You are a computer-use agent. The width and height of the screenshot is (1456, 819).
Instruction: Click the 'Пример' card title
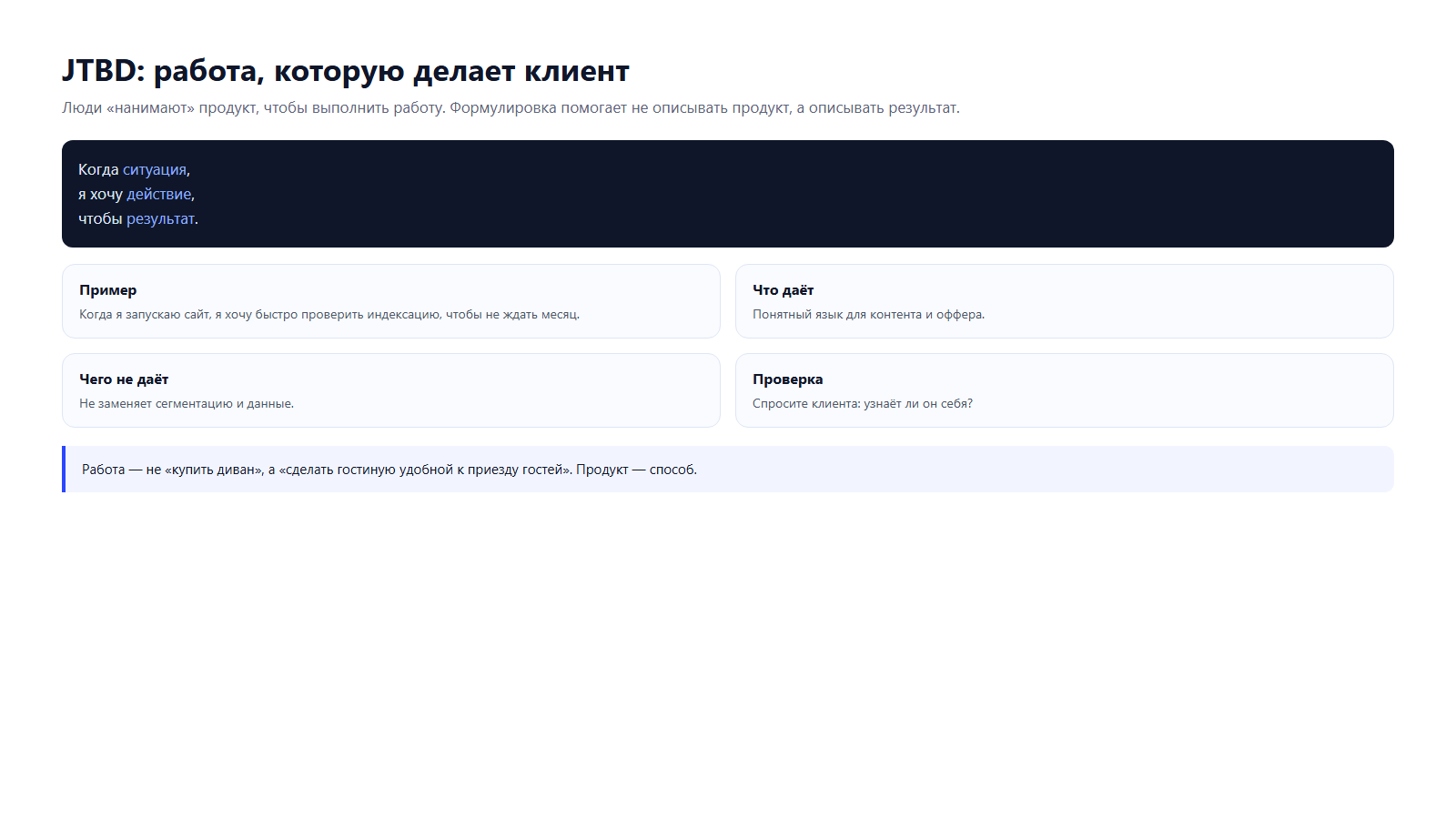click(x=107, y=290)
